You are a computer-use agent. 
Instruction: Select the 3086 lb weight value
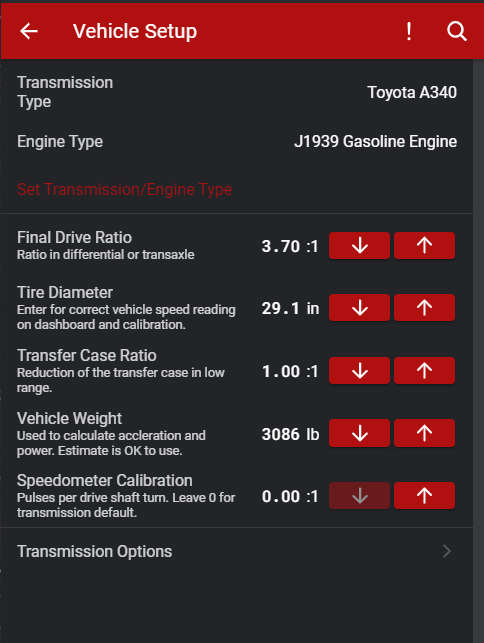pyautogui.click(x=290, y=434)
